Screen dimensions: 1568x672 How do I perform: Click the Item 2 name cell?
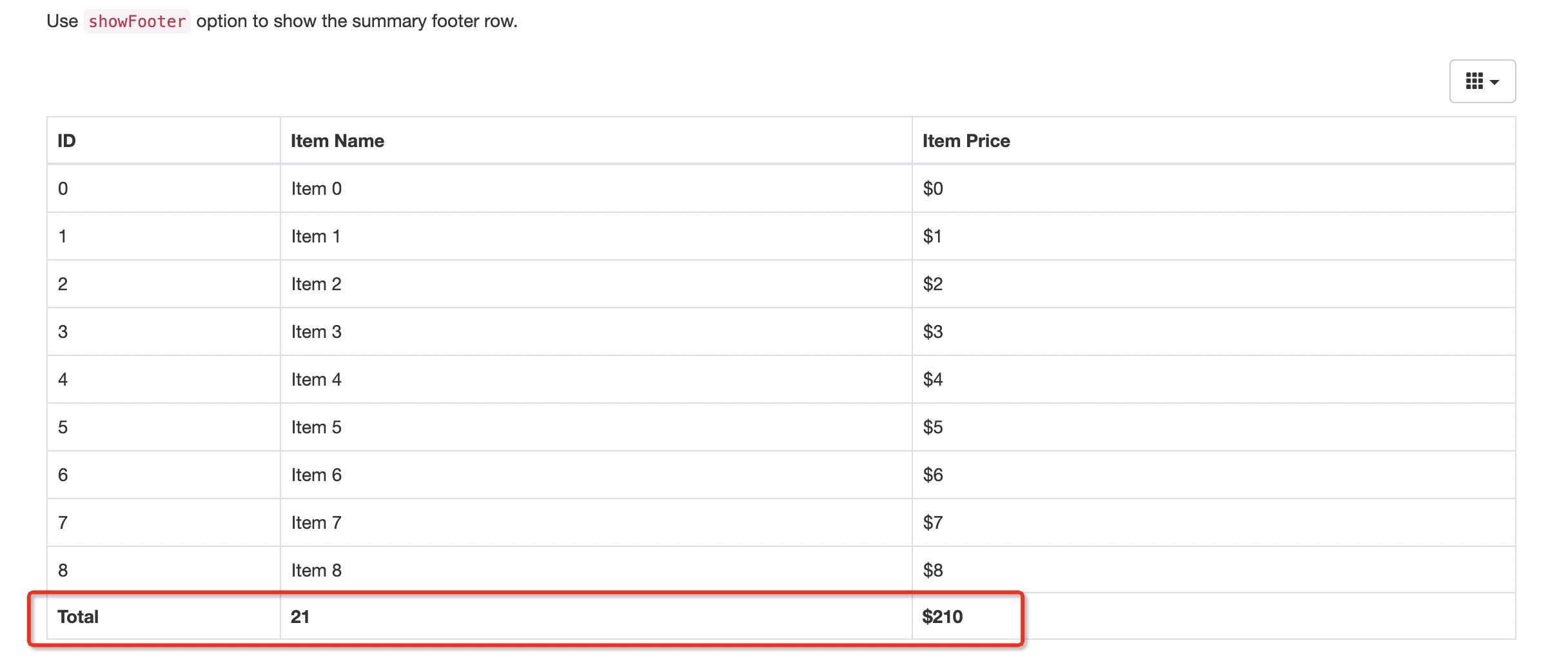pos(596,284)
